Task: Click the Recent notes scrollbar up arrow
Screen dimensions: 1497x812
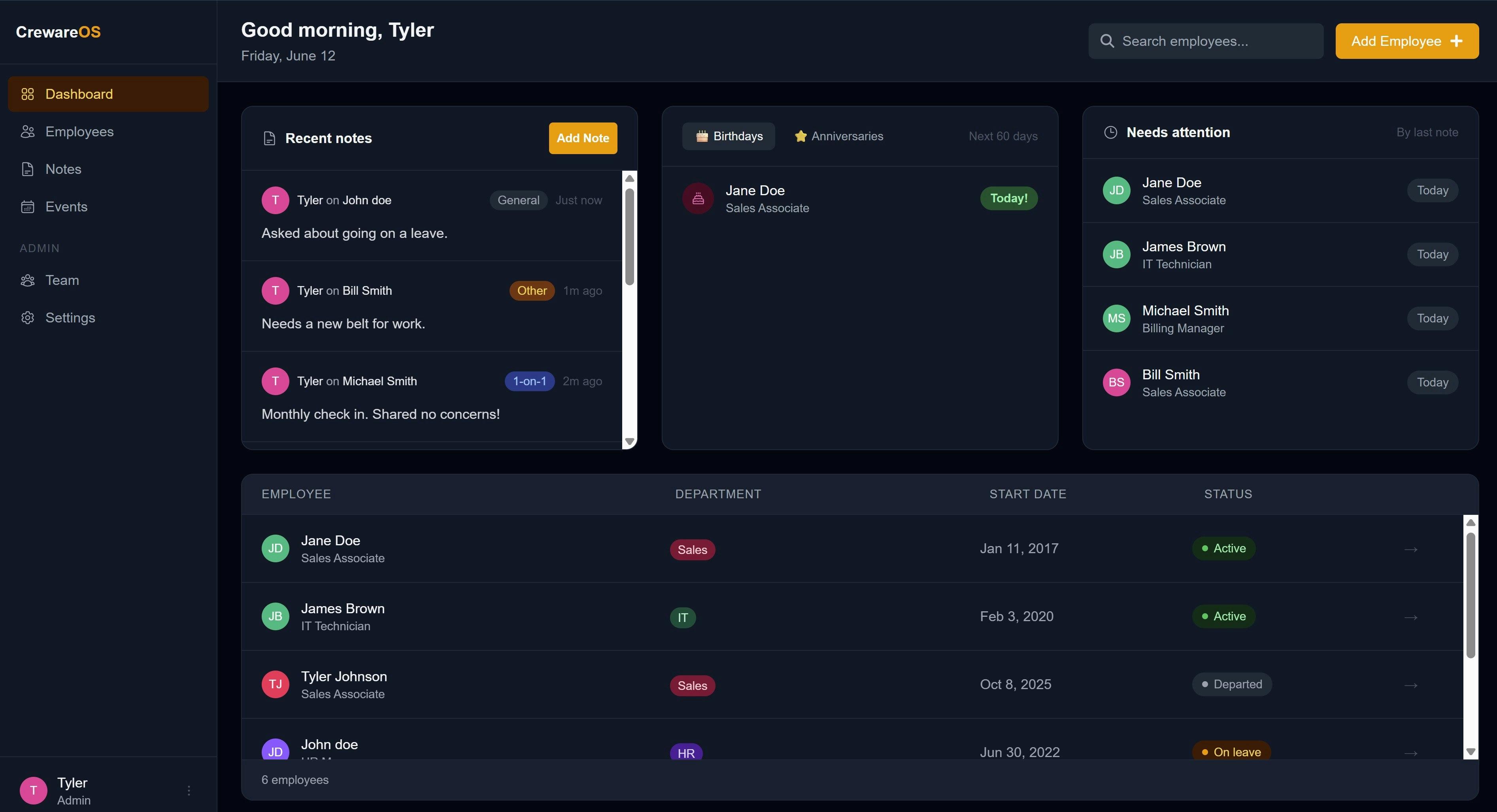Action: tap(629, 178)
